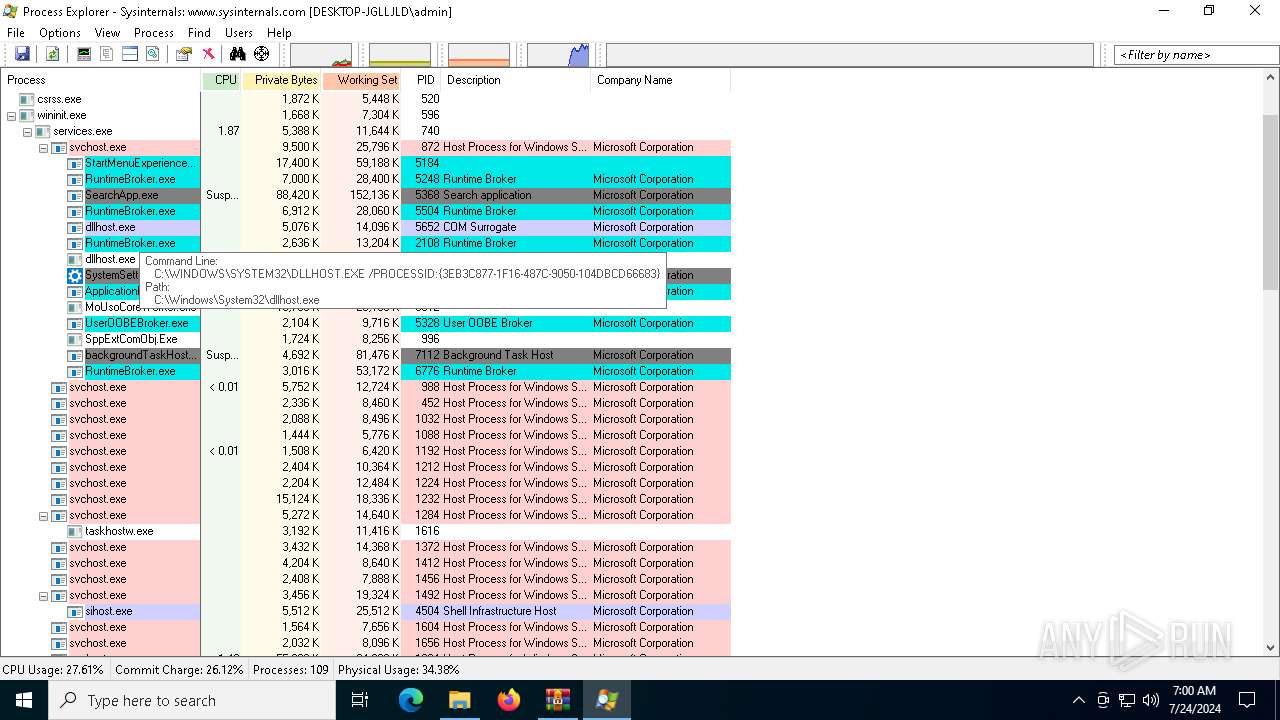Open the notification center icon

coord(1247,700)
